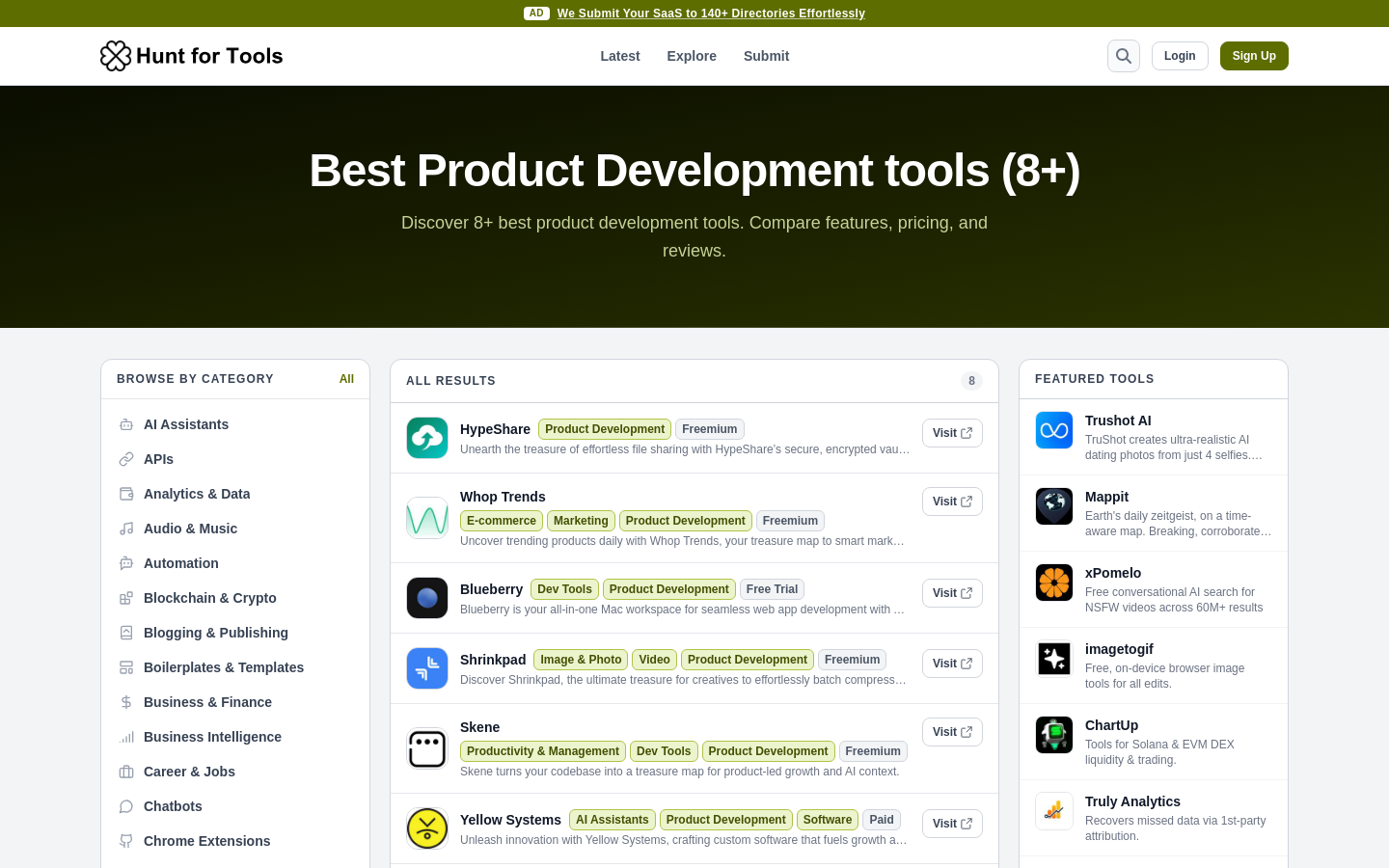Open the Submit nav item
Image resolution: width=1389 pixels, height=868 pixels.
coord(766,56)
